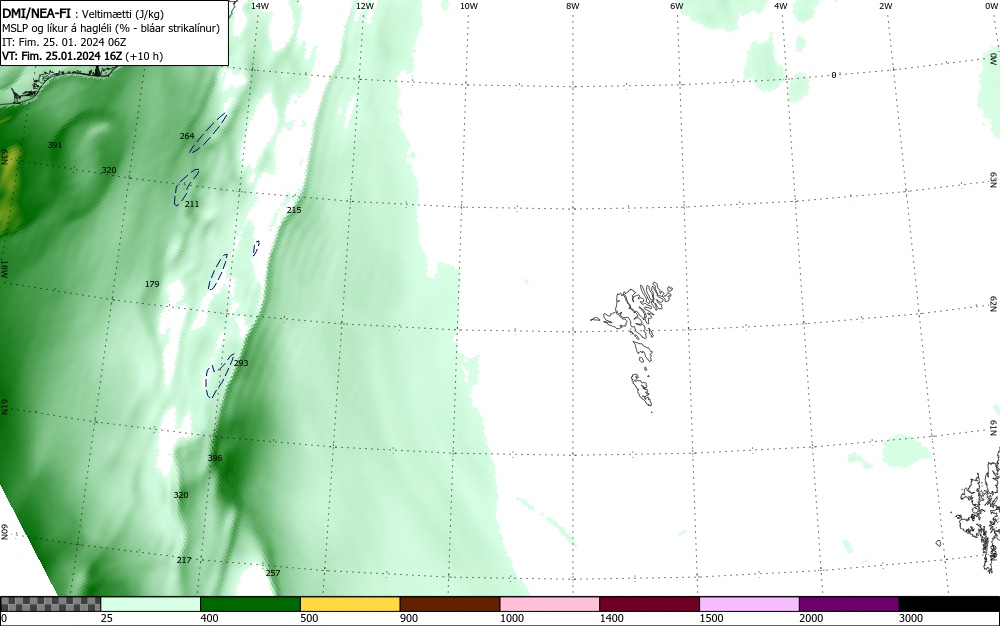Click the 264 value label

click(x=187, y=136)
